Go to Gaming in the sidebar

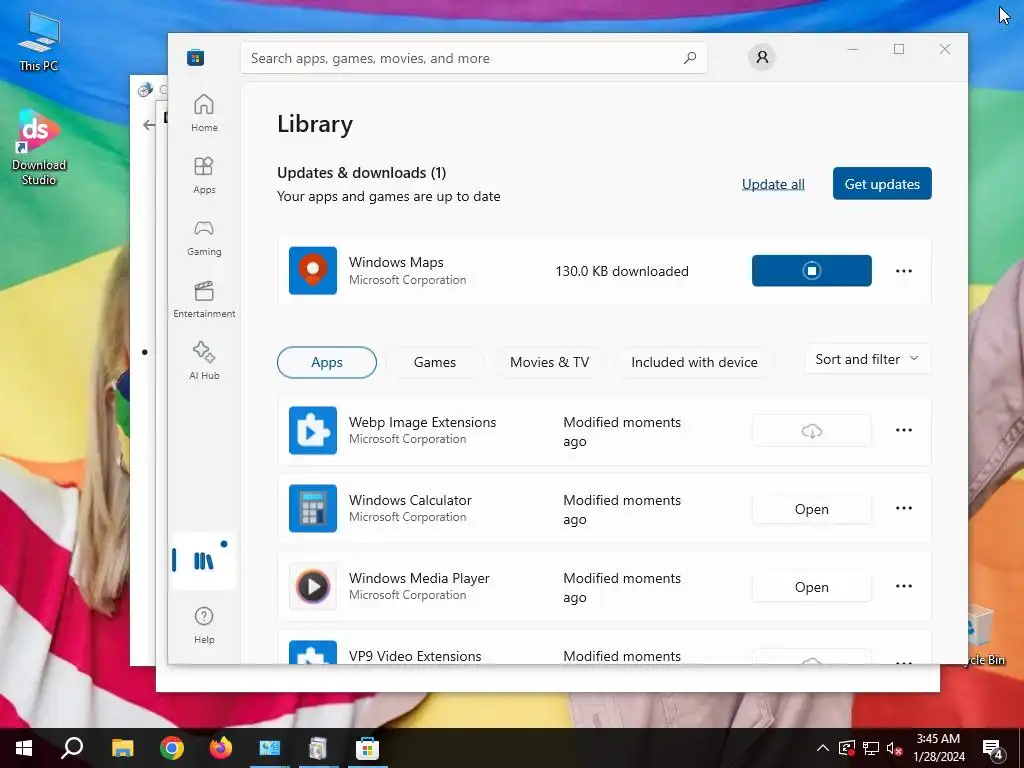tap(204, 237)
